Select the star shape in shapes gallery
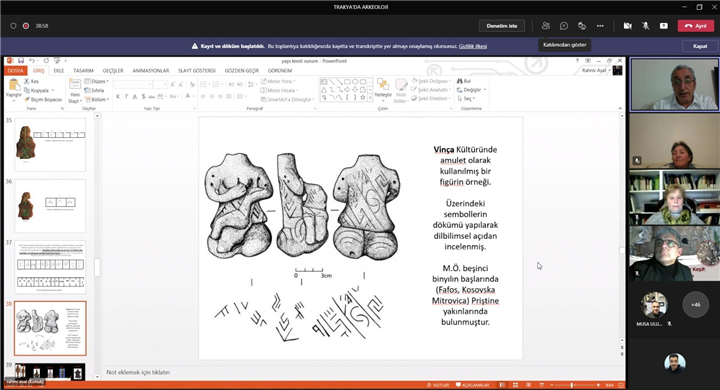Screen dimensions: 720x390 363,97
